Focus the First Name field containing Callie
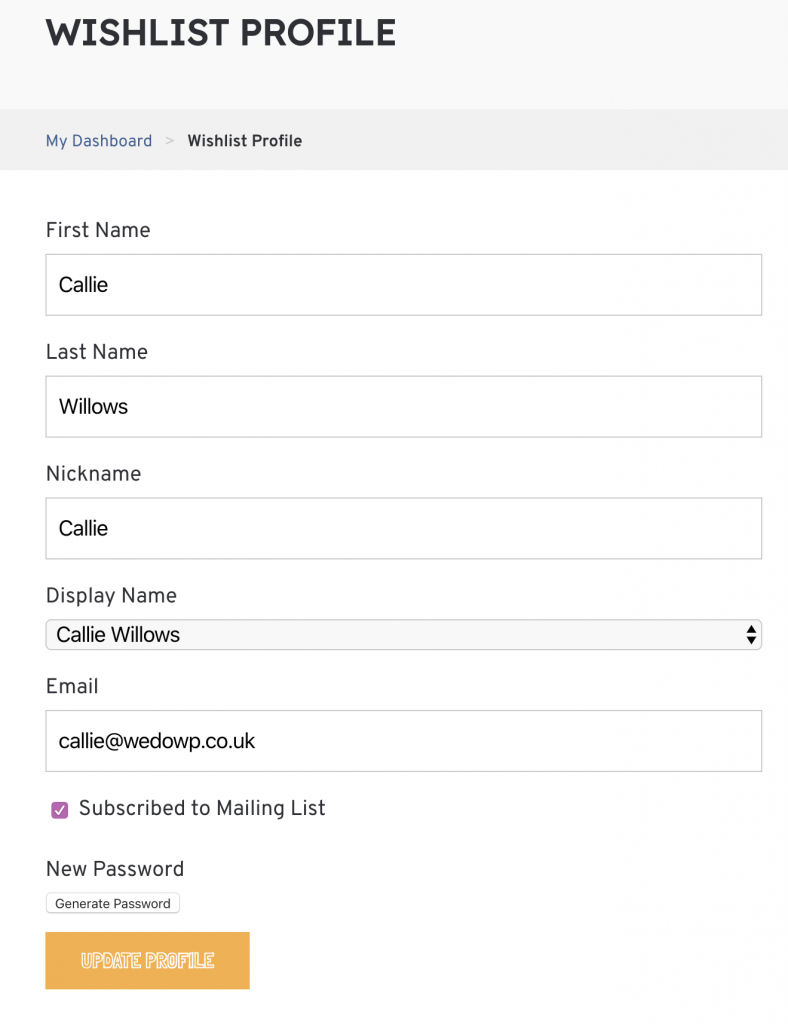The image size is (788, 1024). [x=403, y=285]
